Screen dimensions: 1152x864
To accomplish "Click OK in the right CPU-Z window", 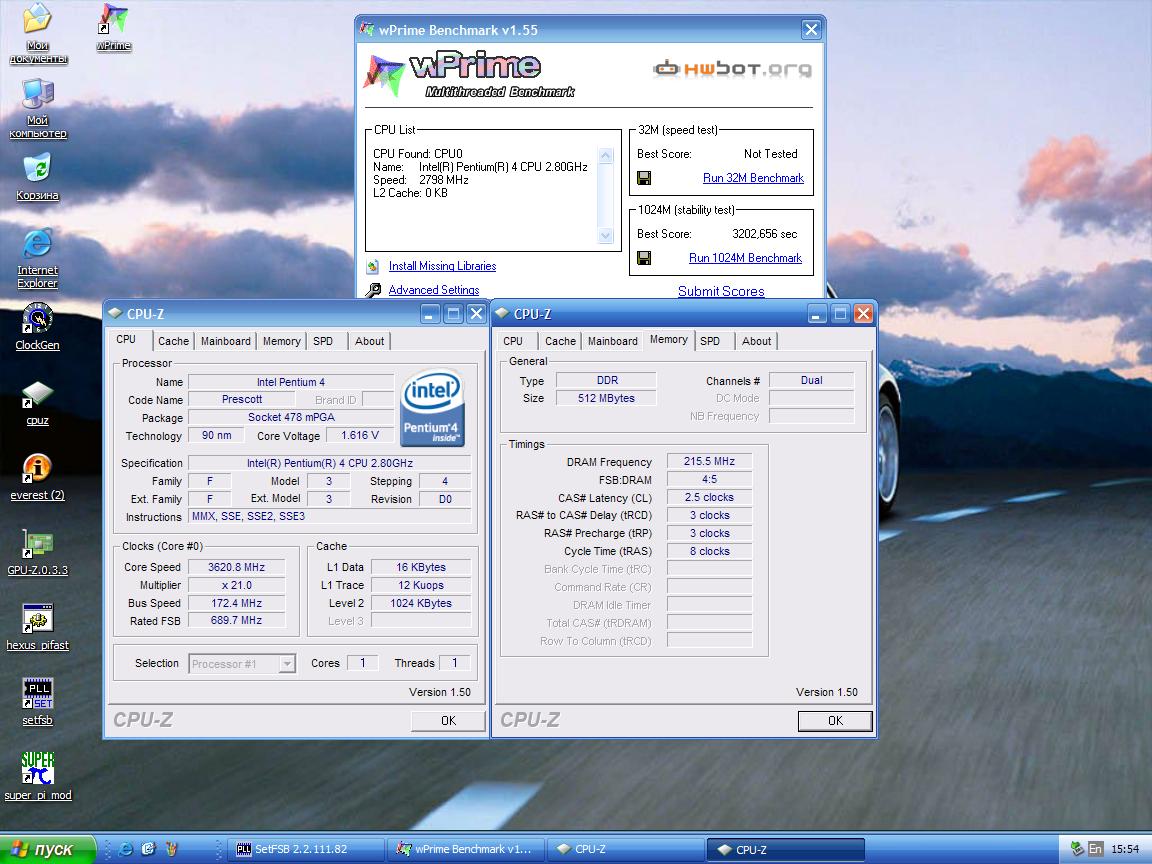I will click(835, 721).
